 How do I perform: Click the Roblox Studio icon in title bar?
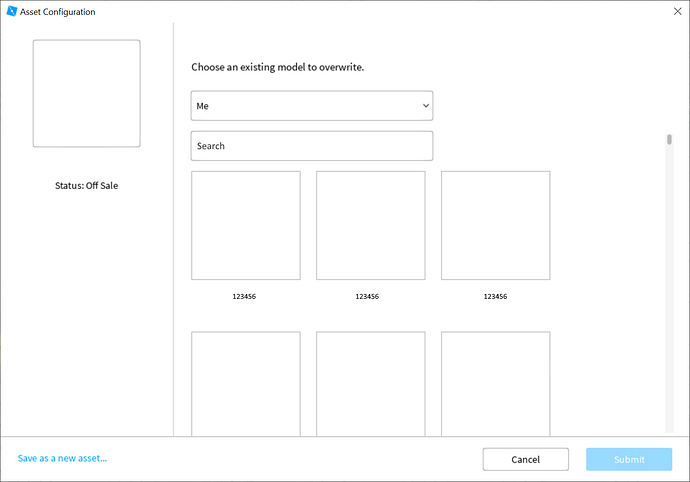12,12
